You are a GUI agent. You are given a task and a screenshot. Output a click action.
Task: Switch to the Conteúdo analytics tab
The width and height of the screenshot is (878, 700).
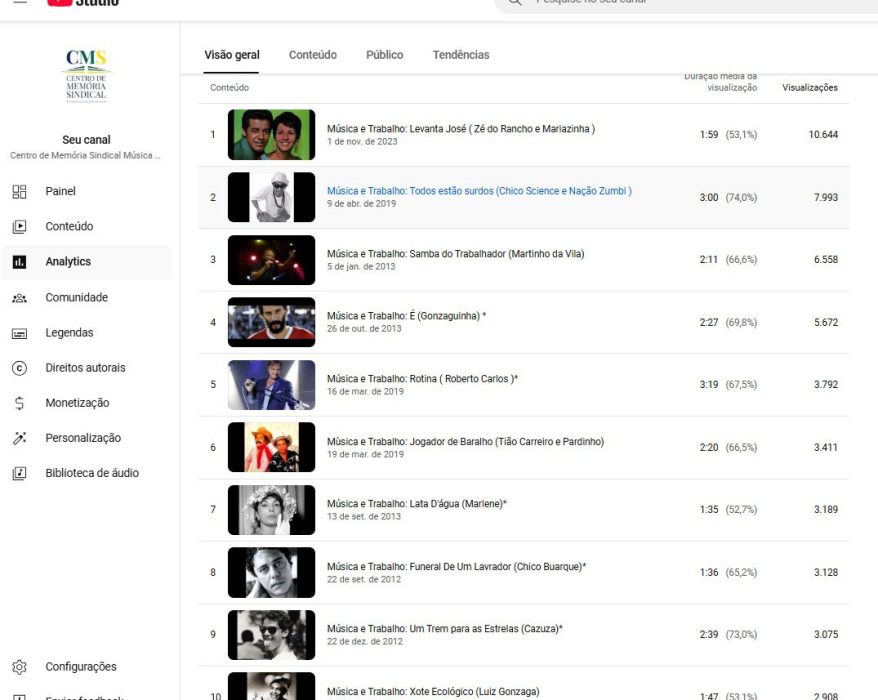click(x=312, y=55)
